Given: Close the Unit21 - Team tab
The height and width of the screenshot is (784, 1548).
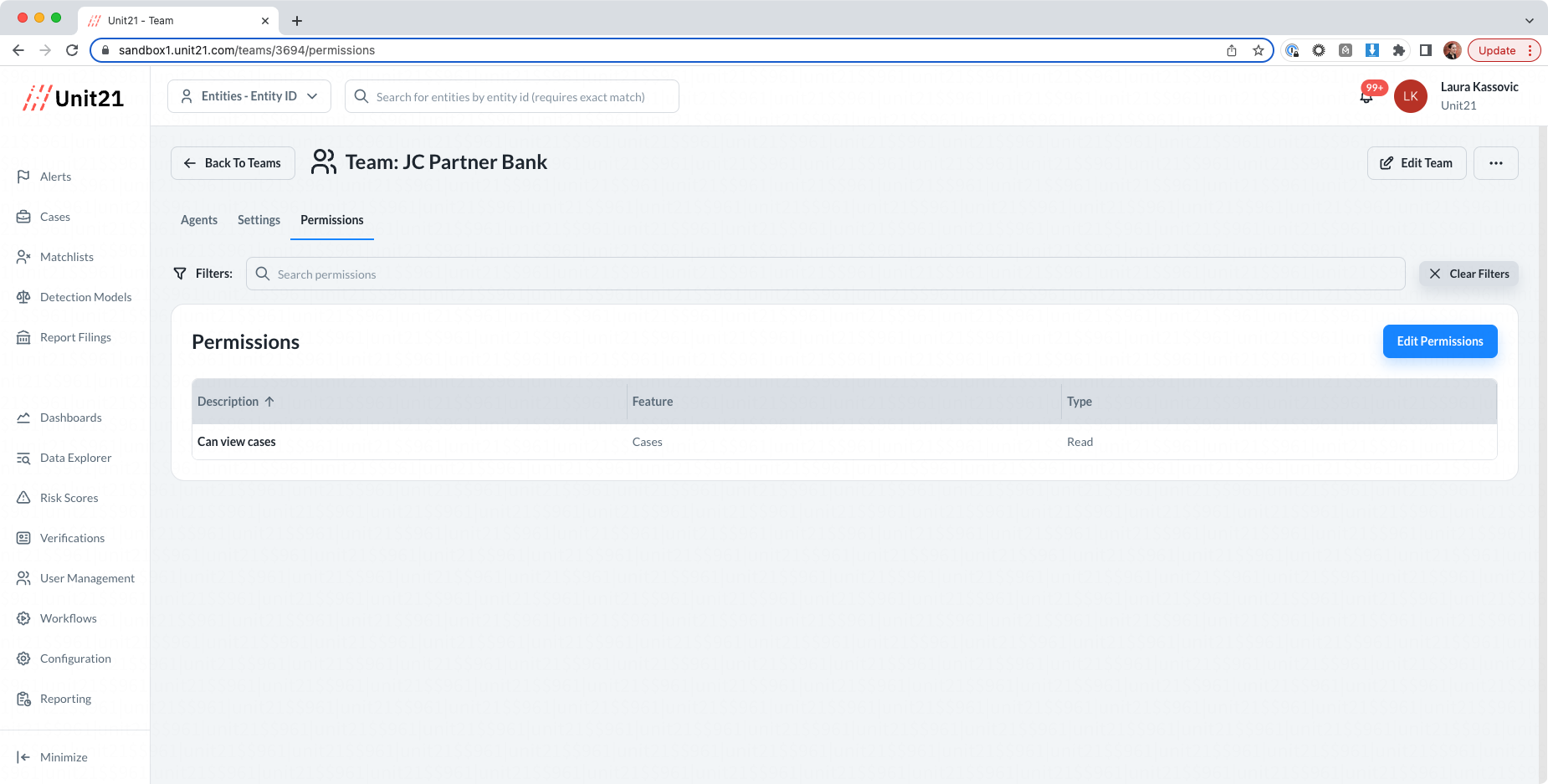Looking at the screenshot, I should point(265,21).
